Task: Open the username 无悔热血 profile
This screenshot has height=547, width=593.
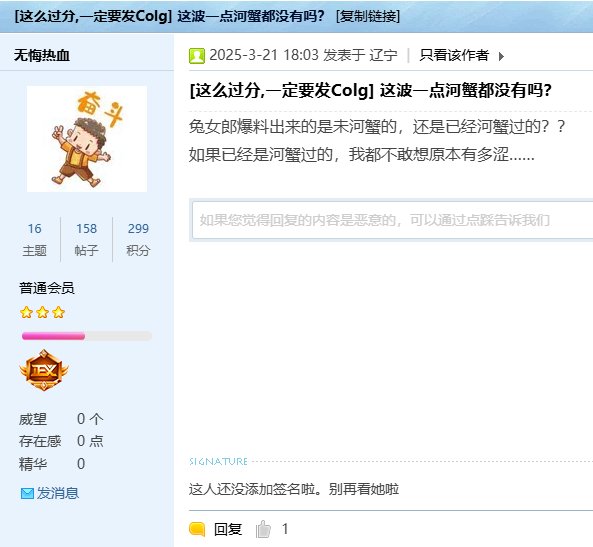Action: point(42,56)
